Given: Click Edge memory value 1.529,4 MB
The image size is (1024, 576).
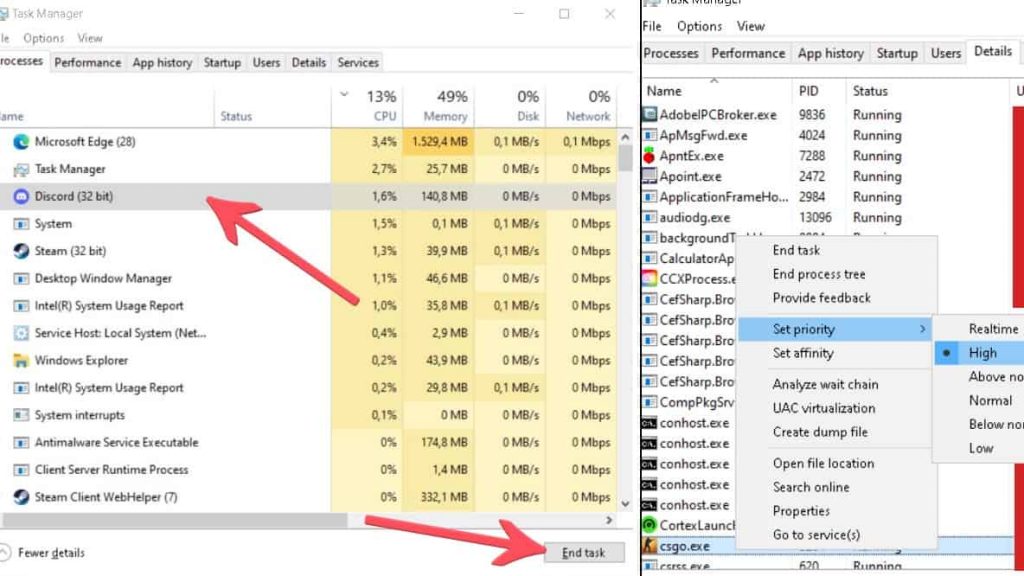Looking at the screenshot, I should (x=440, y=142).
